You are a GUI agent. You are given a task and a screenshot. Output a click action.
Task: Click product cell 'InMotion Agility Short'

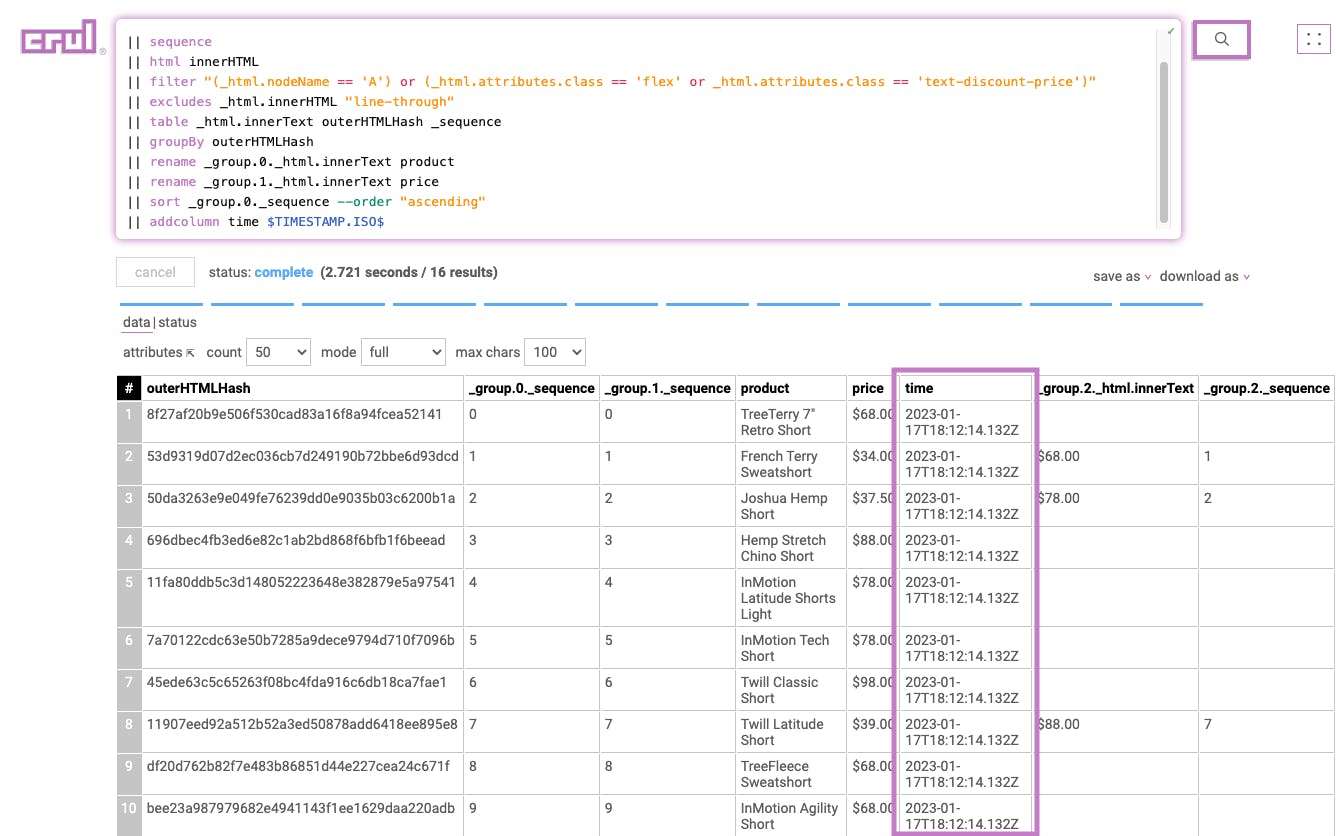pos(791,816)
